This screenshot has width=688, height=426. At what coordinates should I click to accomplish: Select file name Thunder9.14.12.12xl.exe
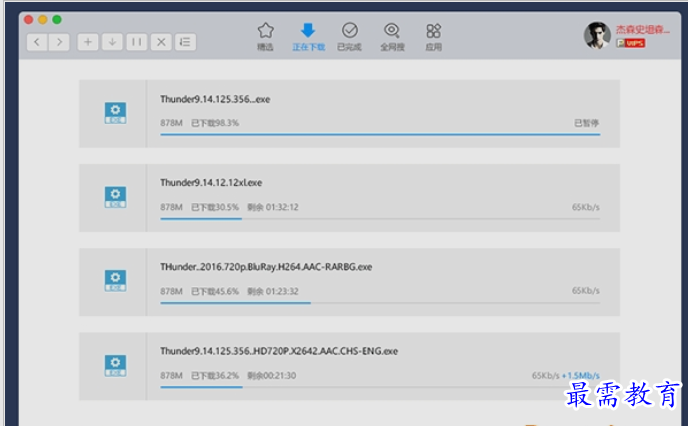click(x=211, y=183)
